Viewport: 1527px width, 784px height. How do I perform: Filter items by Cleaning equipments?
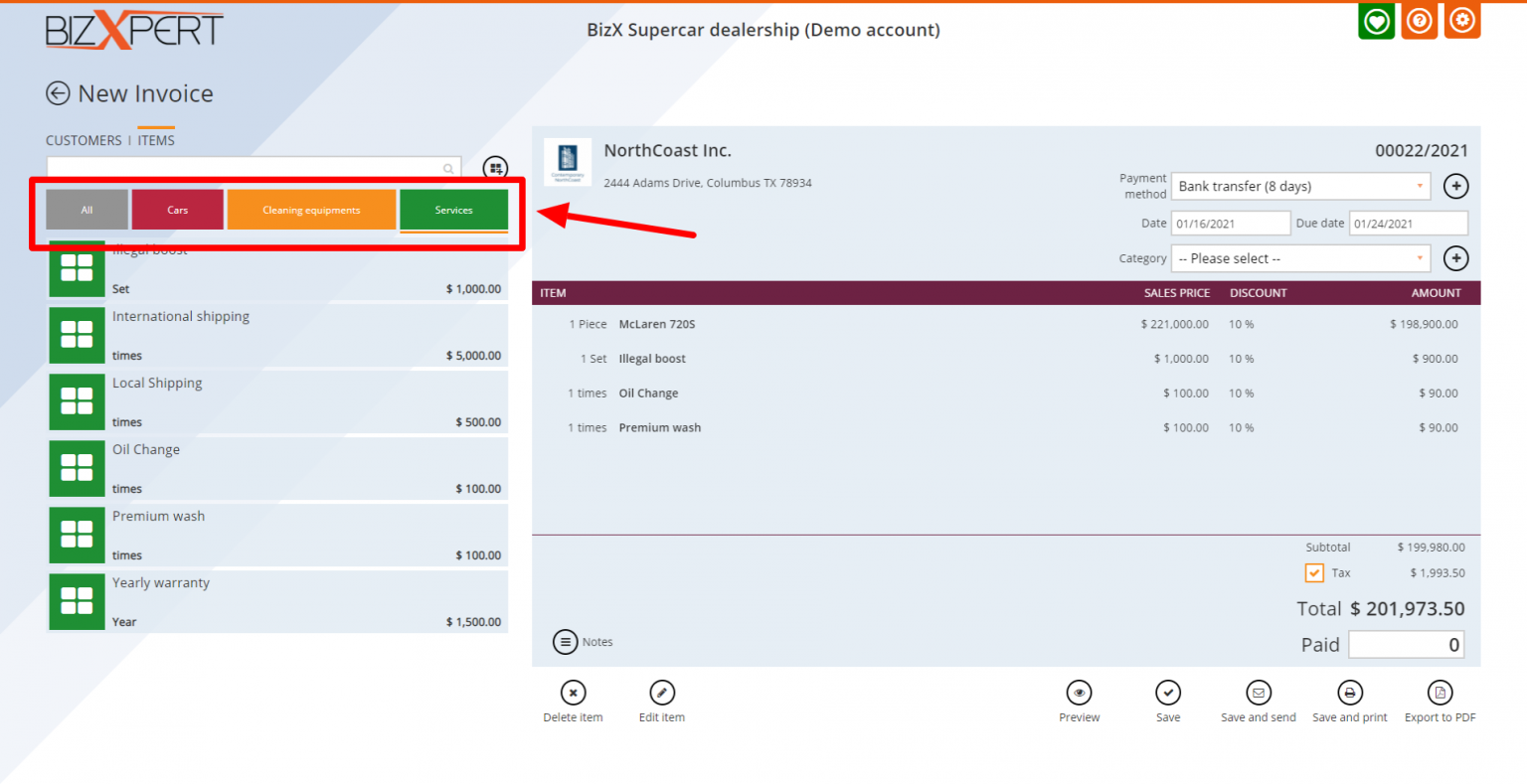311,210
